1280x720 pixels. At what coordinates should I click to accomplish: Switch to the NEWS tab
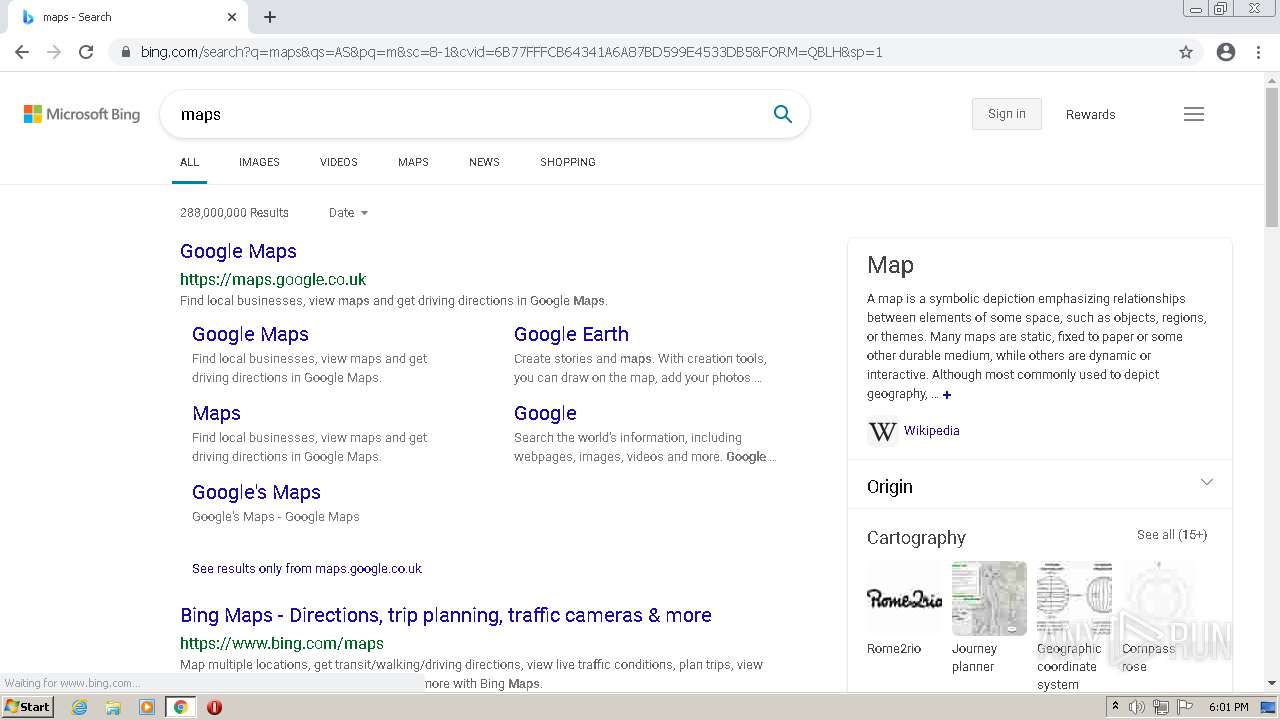coord(484,162)
